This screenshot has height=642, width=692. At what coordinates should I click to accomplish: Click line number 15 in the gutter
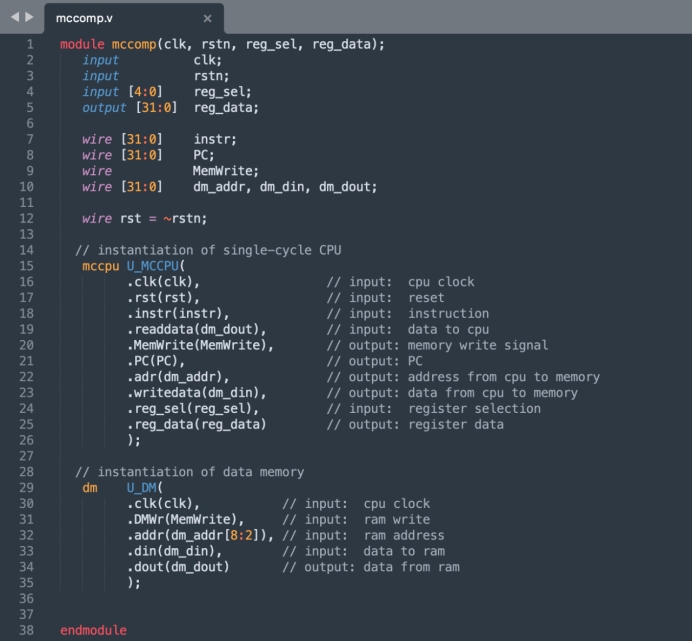(27, 266)
